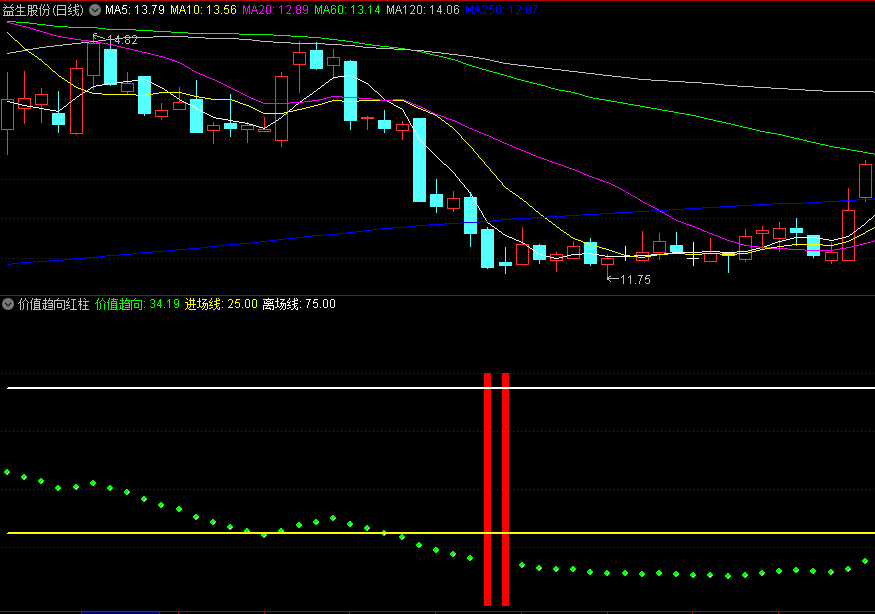This screenshot has width=875, height=614.
Task: Click the 价值趋向红柱 indicator name
Action: click(54, 304)
